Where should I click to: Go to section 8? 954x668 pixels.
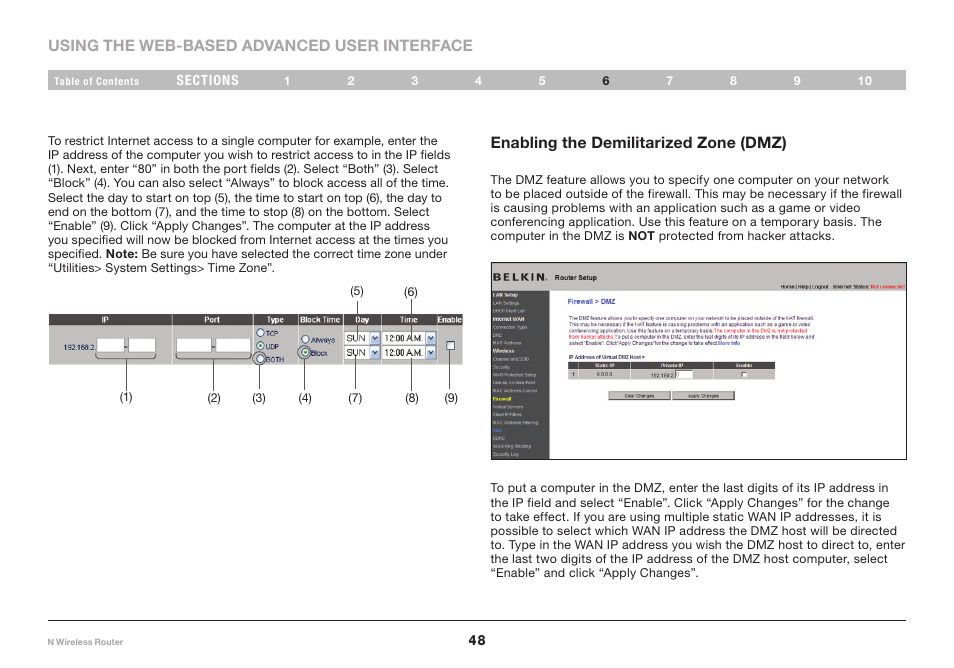pos(733,81)
